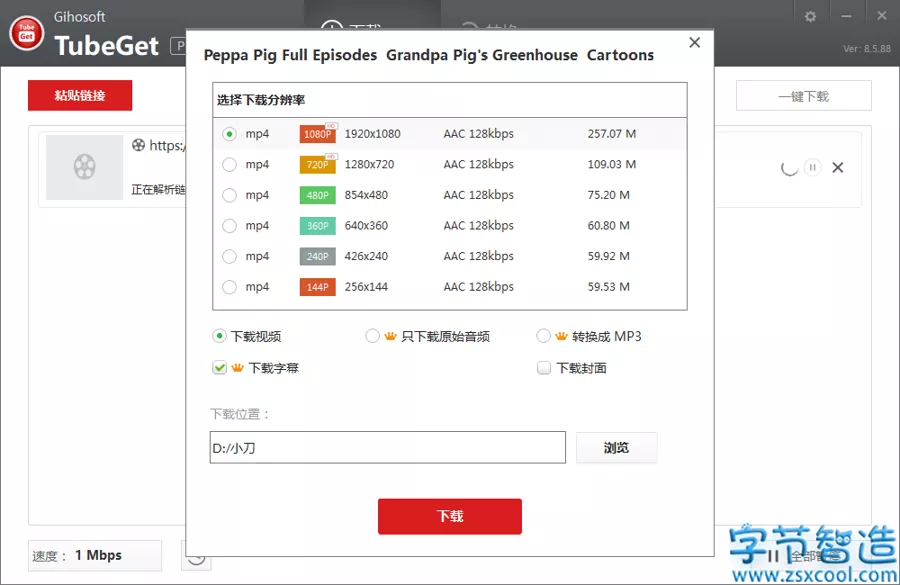Click "AAC 128kbps" in the 1920x1080 row

[479, 134]
